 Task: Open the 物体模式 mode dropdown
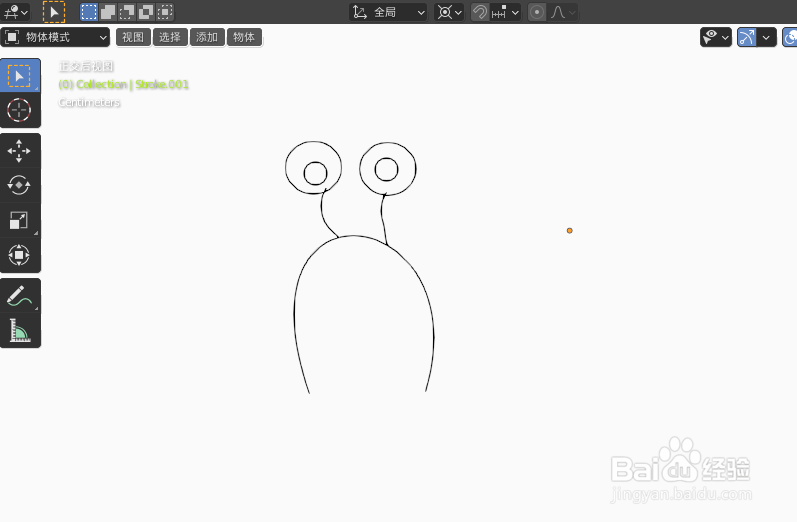coord(55,37)
